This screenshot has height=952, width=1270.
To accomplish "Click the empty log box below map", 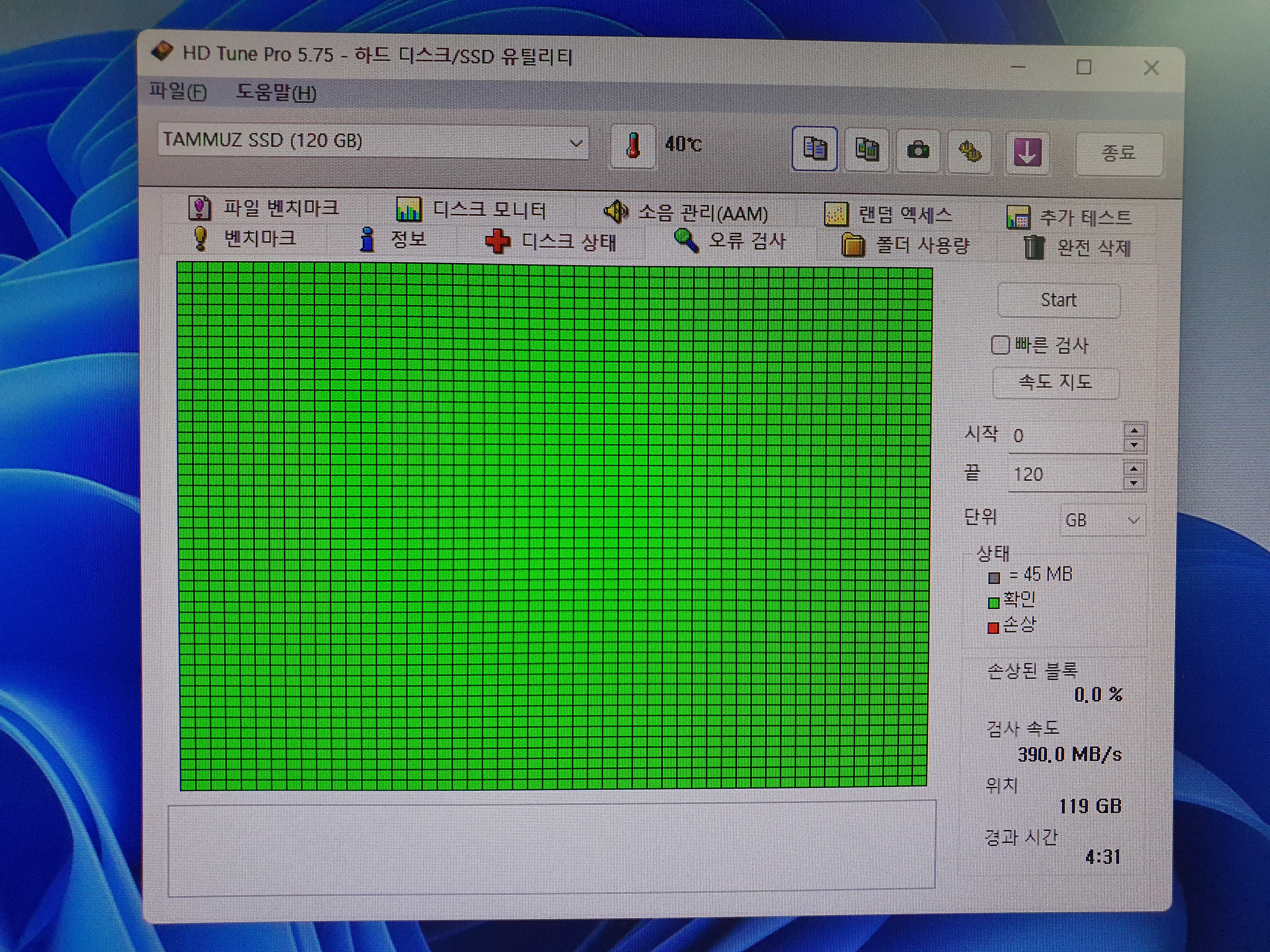I will pyautogui.click(x=552, y=848).
